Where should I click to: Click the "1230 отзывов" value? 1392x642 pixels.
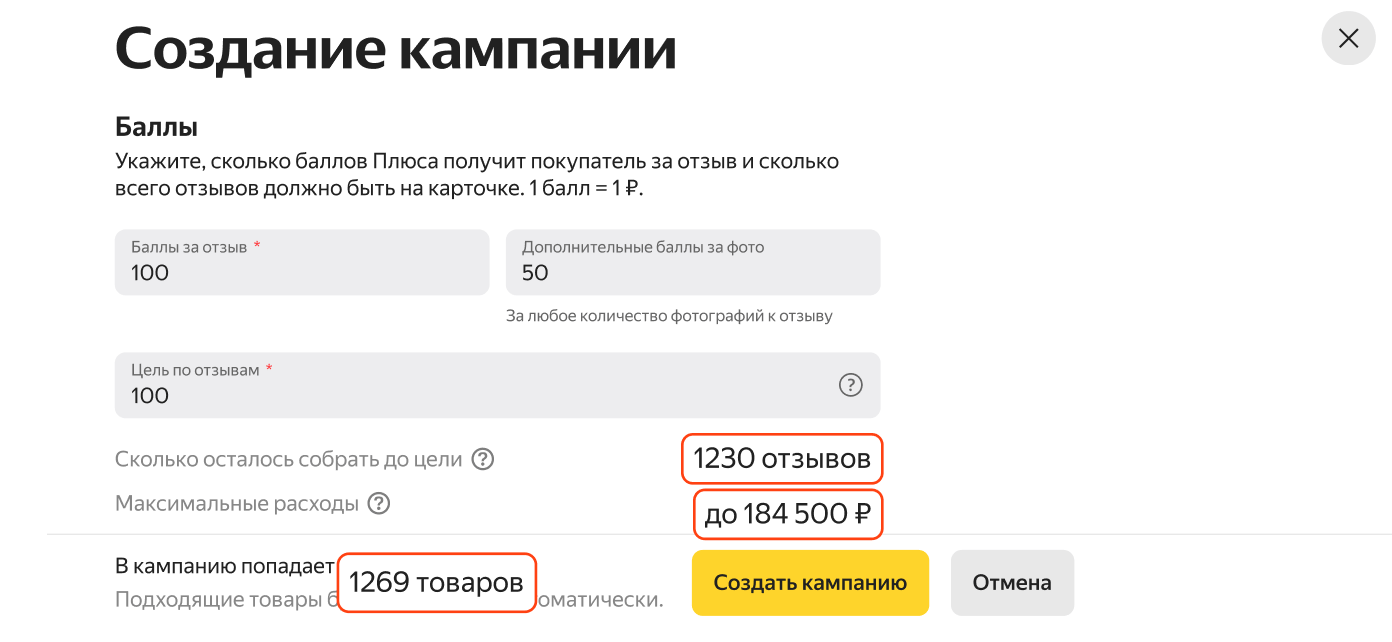coord(782,460)
